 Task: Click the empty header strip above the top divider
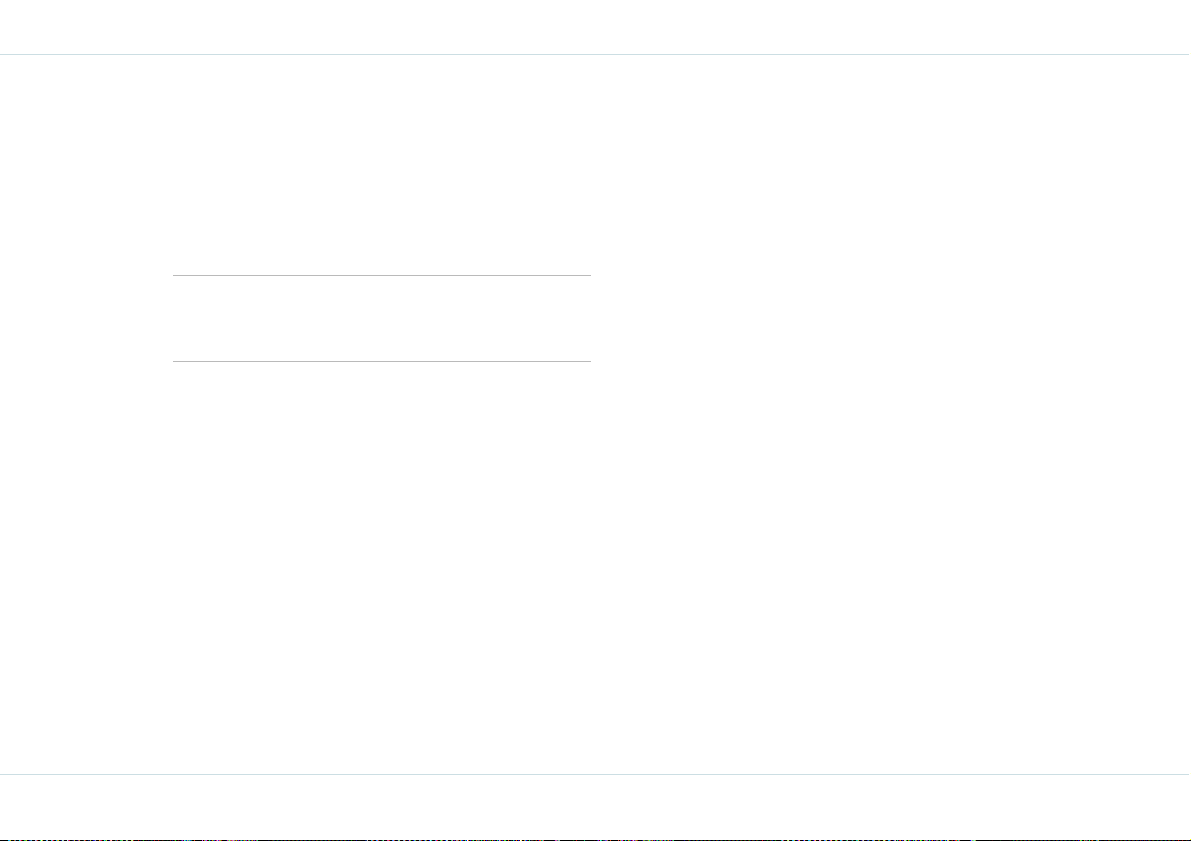point(596,27)
